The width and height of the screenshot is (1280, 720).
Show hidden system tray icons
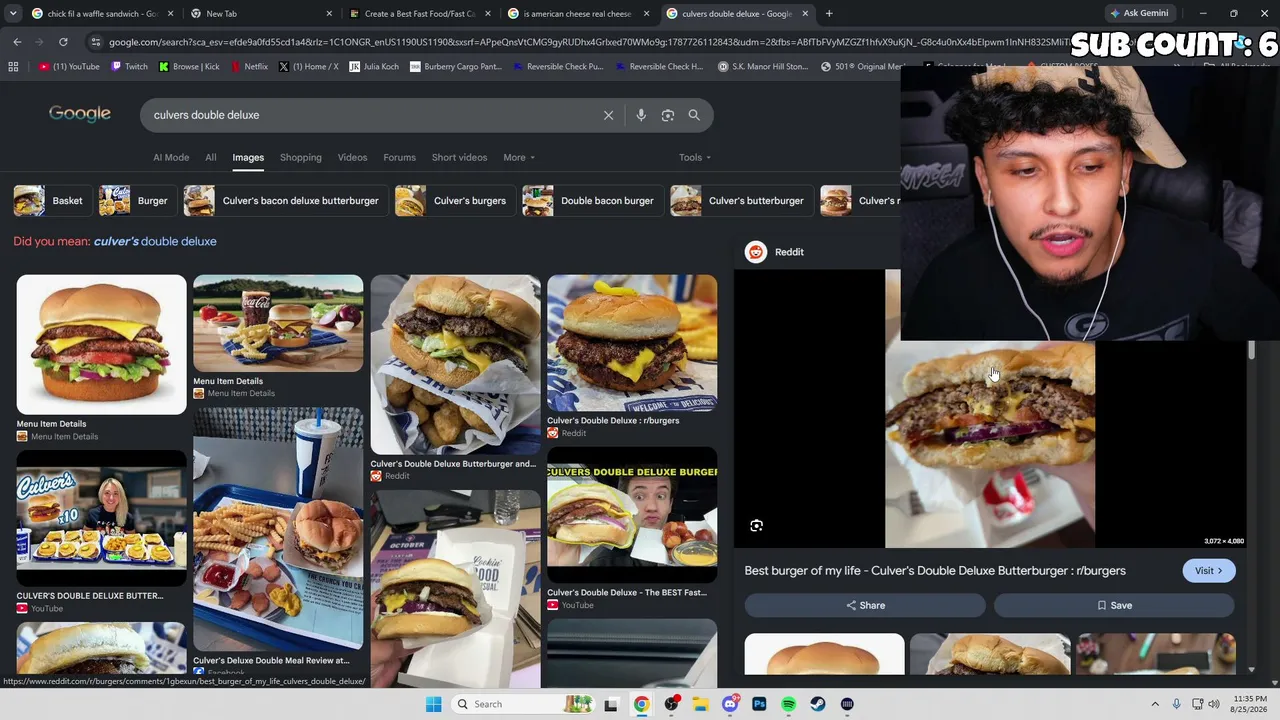[1155, 704]
